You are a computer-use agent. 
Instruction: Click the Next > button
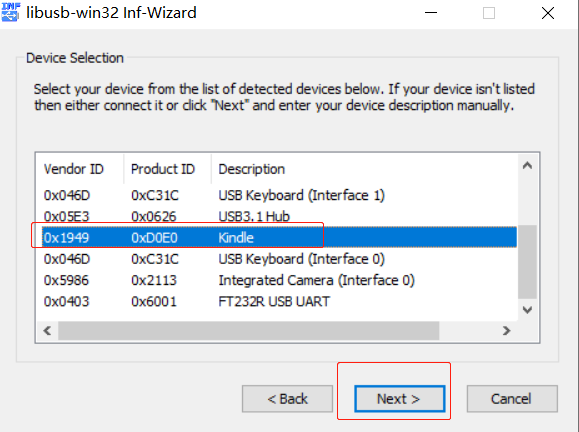pyautogui.click(x=400, y=399)
